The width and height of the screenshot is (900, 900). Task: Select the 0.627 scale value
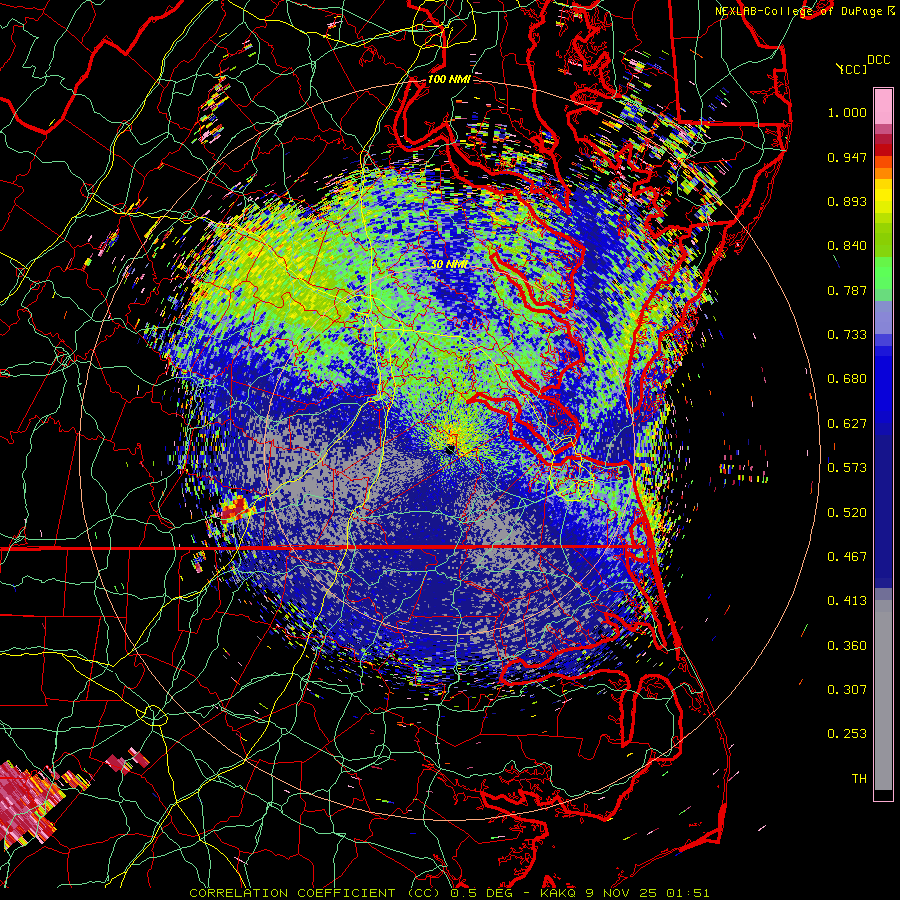point(847,424)
